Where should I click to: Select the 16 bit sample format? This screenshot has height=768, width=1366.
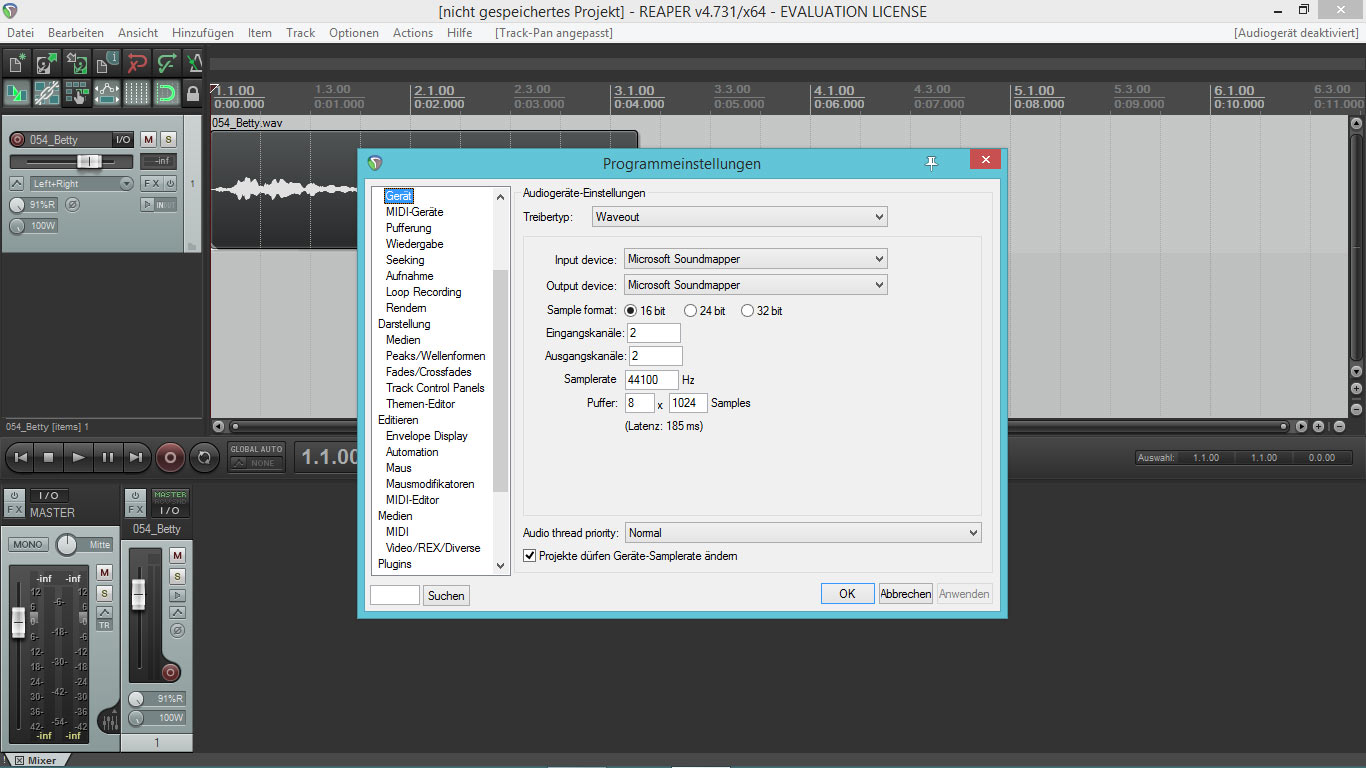coord(645,311)
